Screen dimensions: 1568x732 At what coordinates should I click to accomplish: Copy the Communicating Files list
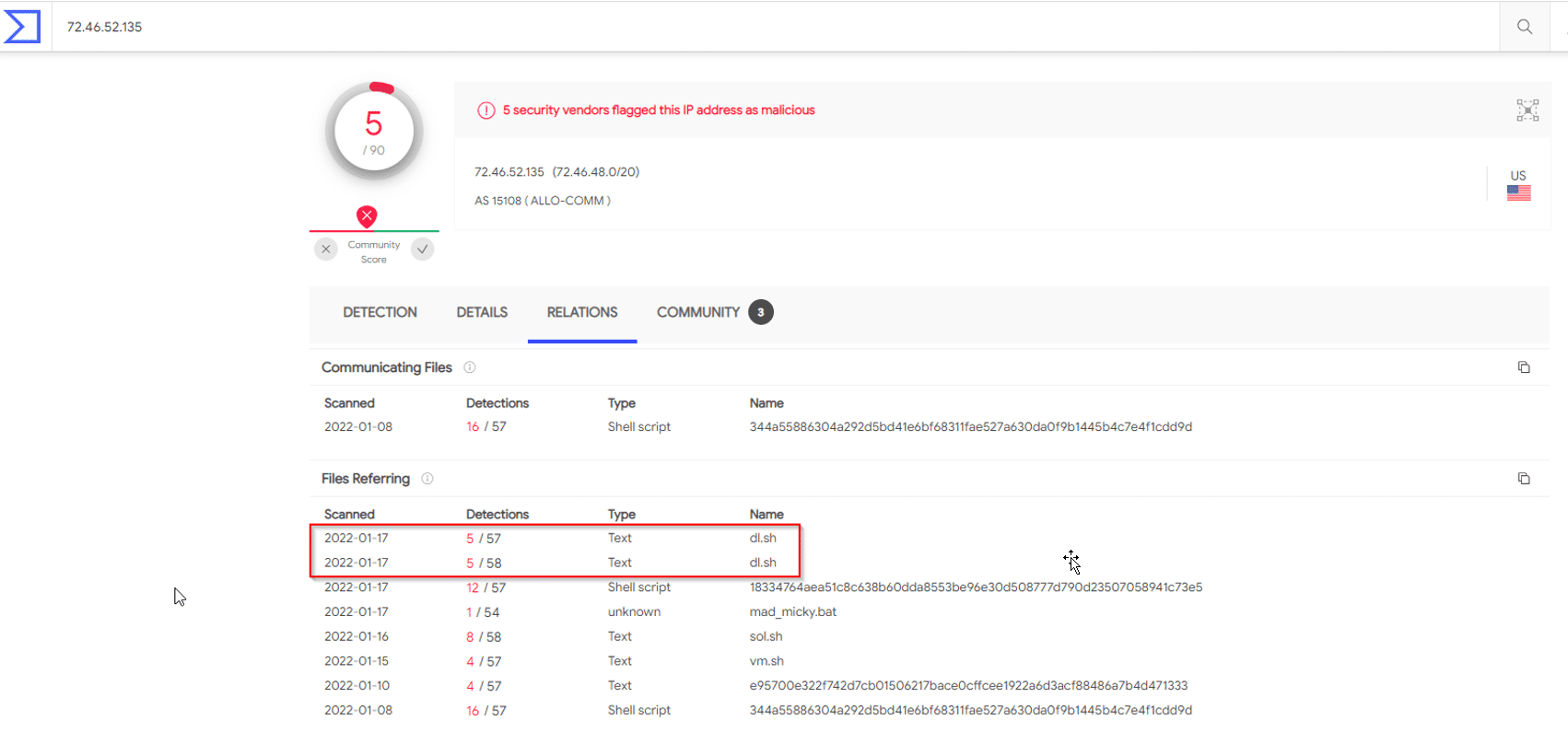[1524, 367]
